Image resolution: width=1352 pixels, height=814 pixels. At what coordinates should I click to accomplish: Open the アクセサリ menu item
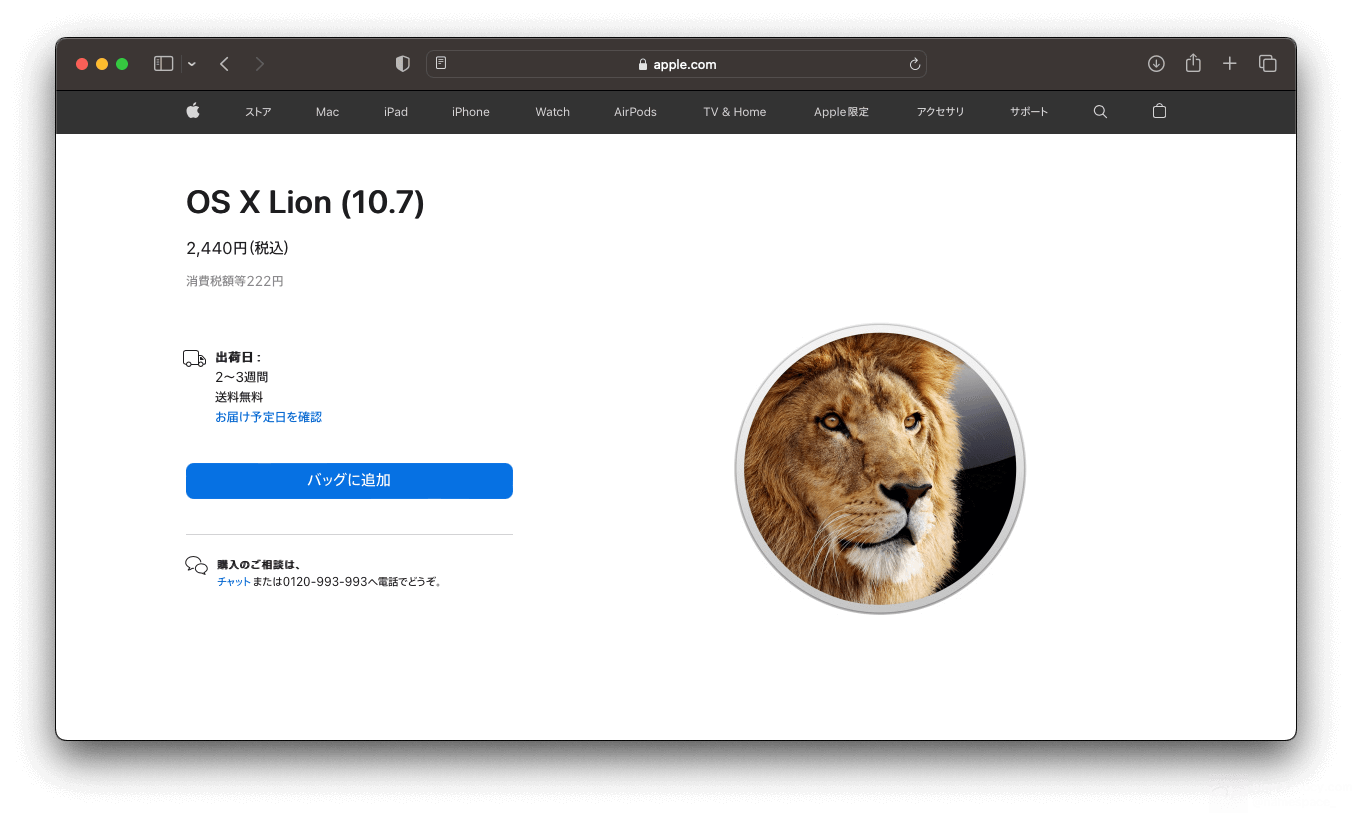coord(940,112)
